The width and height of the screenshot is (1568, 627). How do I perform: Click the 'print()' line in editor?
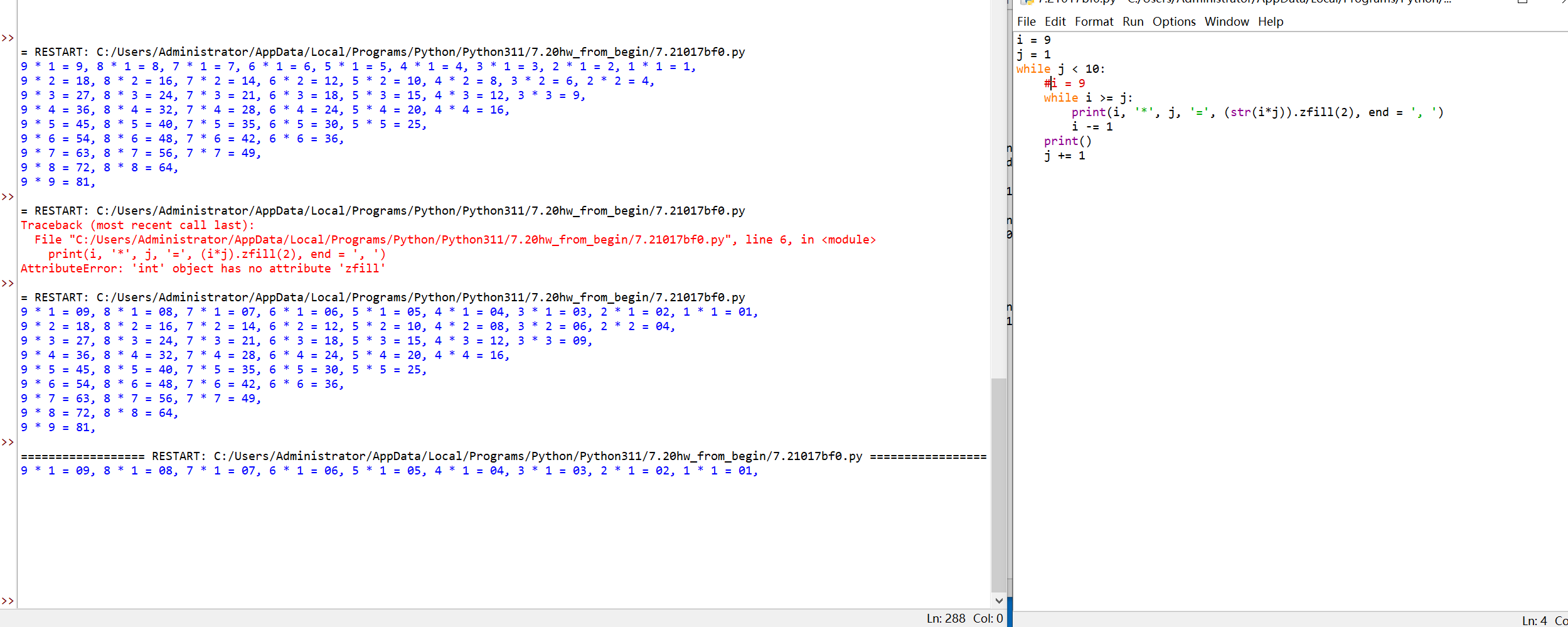[1068, 141]
